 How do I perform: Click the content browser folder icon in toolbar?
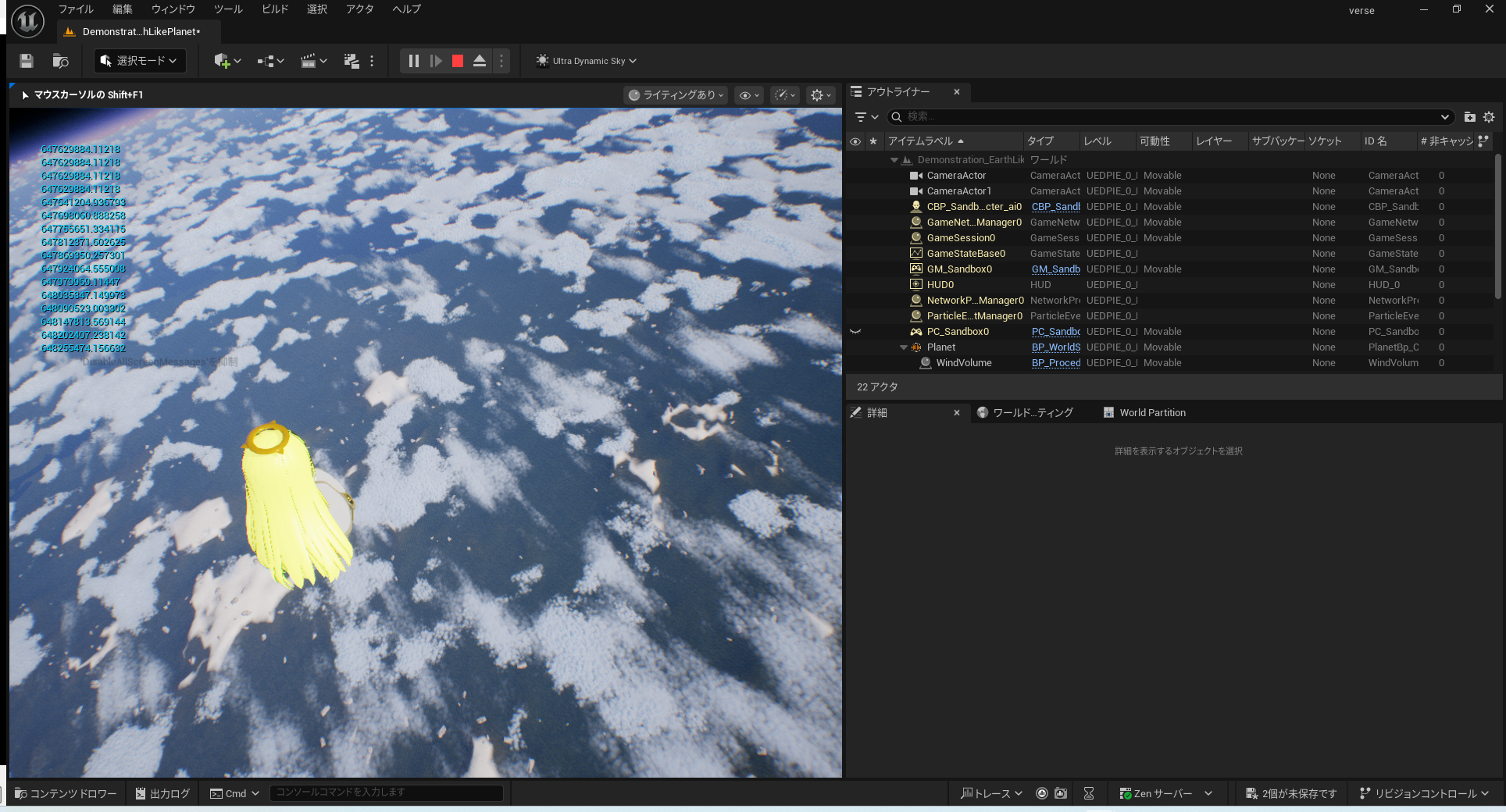pos(60,61)
